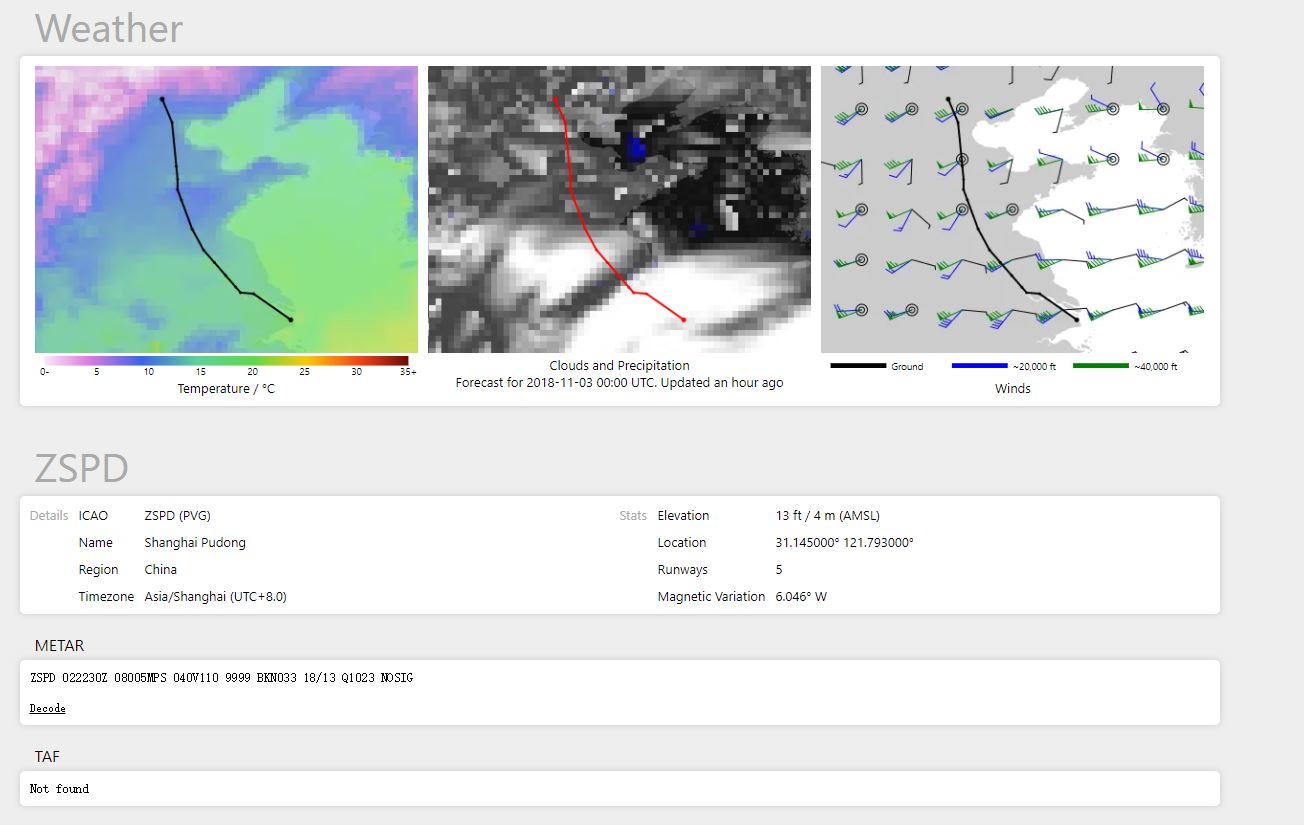Click the 'TAF' heading
The height and width of the screenshot is (825, 1304).
(x=47, y=757)
